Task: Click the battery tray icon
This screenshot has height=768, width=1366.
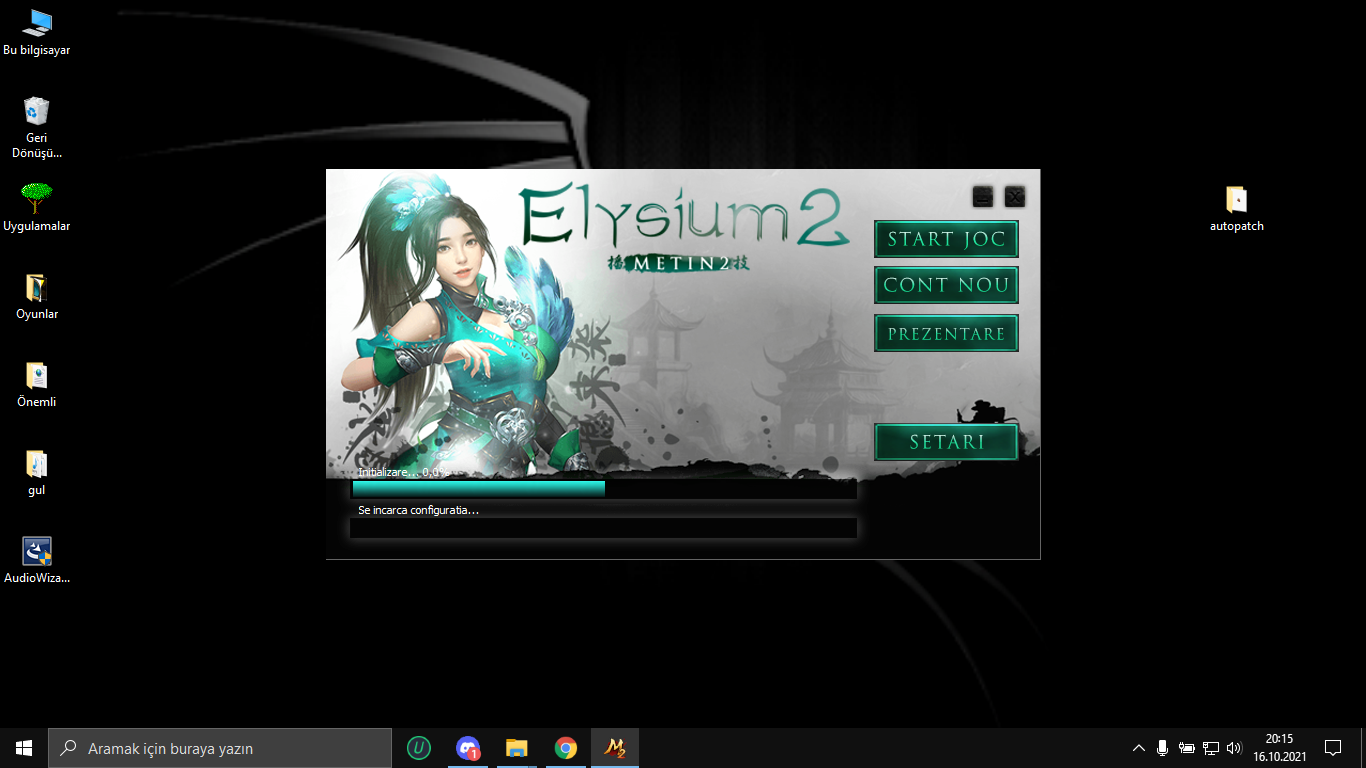Action: point(1186,748)
